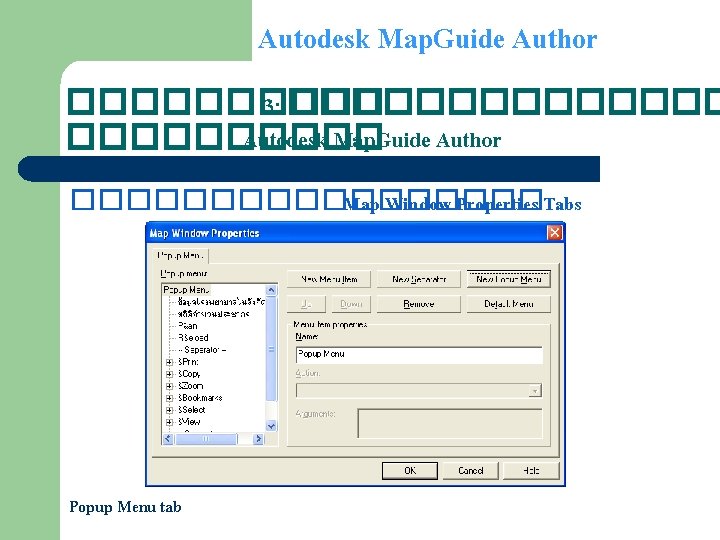The width and height of the screenshot is (720, 540).
Task: Open the Popup Menu tab
Action: coord(180,255)
